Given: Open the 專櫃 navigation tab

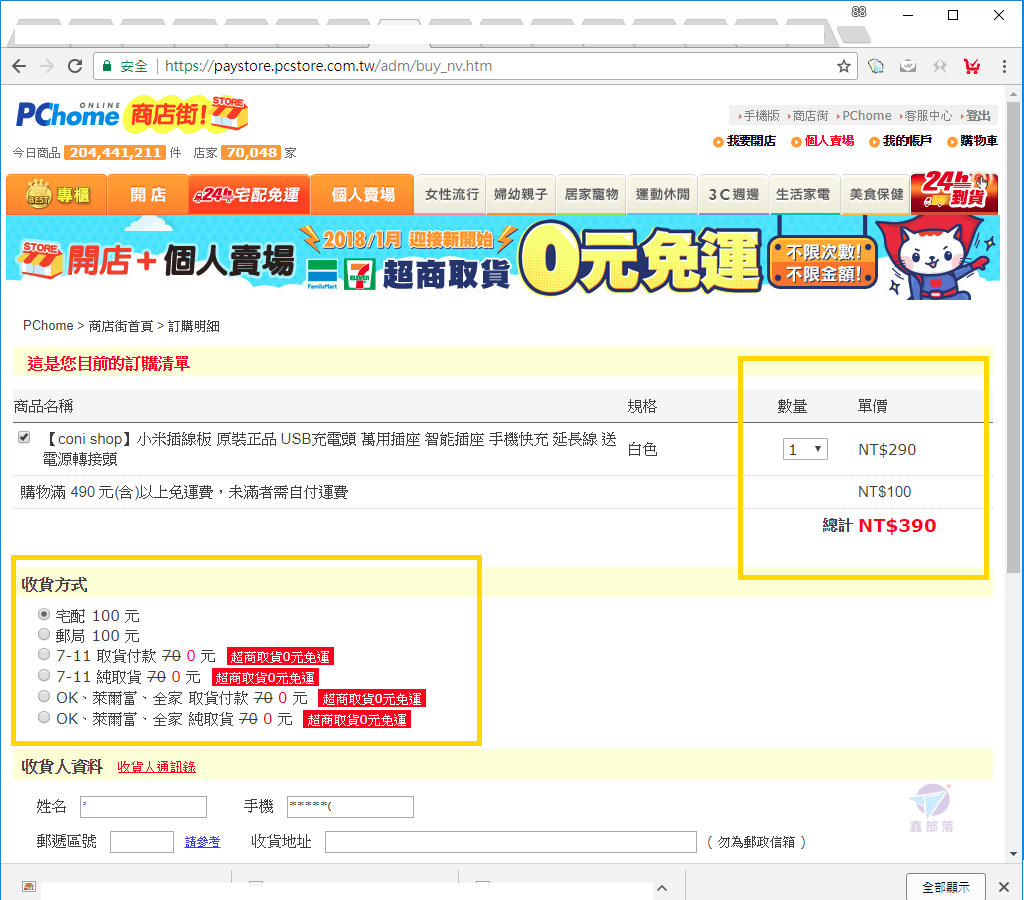Looking at the screenshot, I should coord(57,195).
